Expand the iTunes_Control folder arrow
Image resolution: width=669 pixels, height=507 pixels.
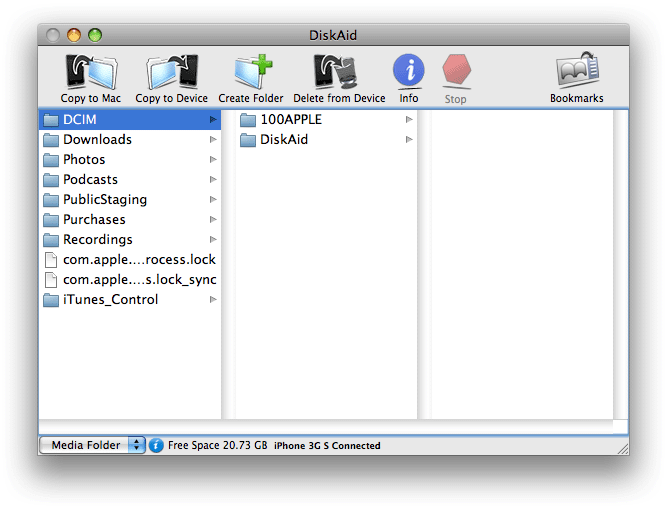213,300
